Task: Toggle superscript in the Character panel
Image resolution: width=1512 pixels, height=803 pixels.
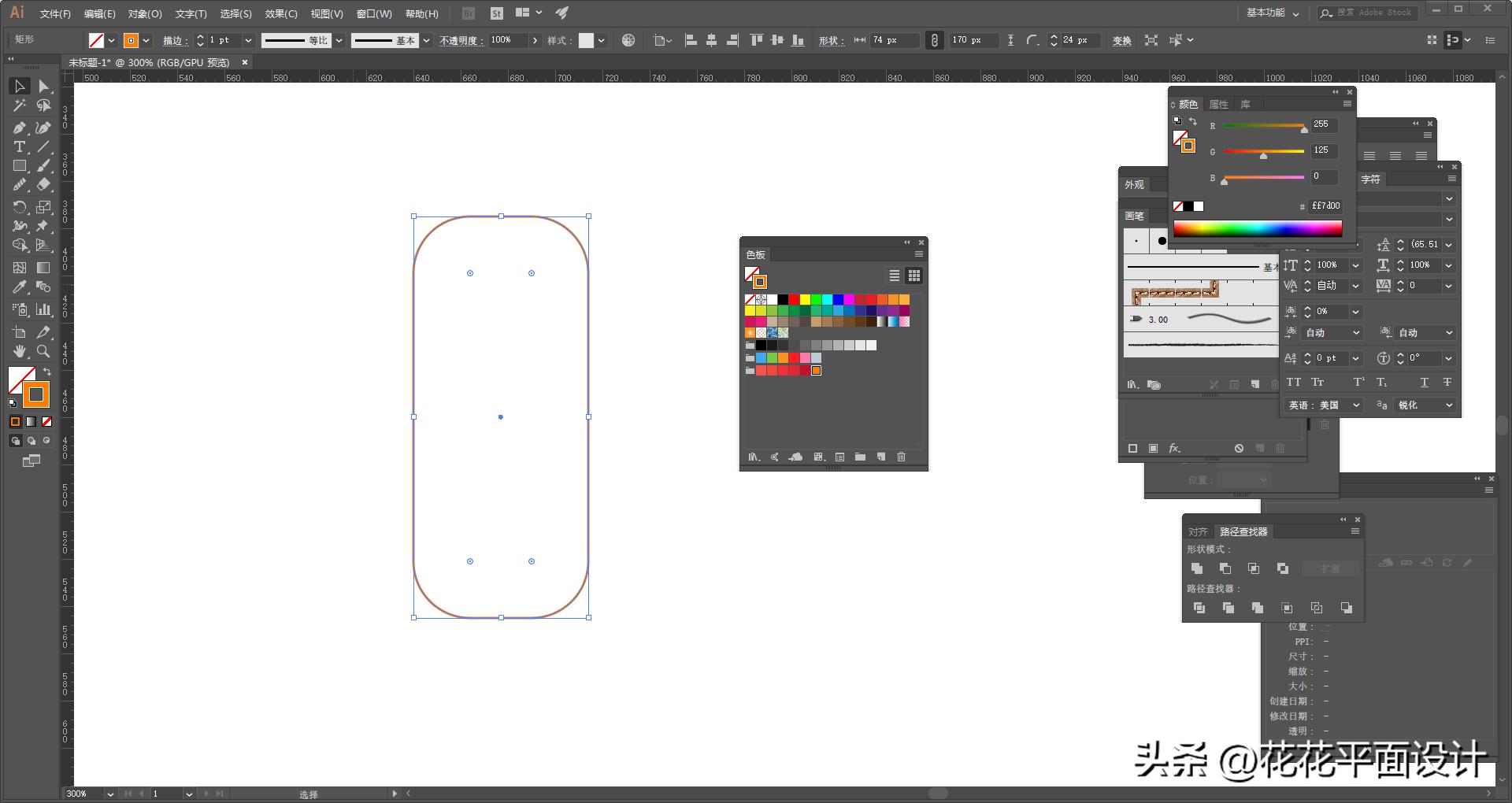Action: click(1358, 382)
